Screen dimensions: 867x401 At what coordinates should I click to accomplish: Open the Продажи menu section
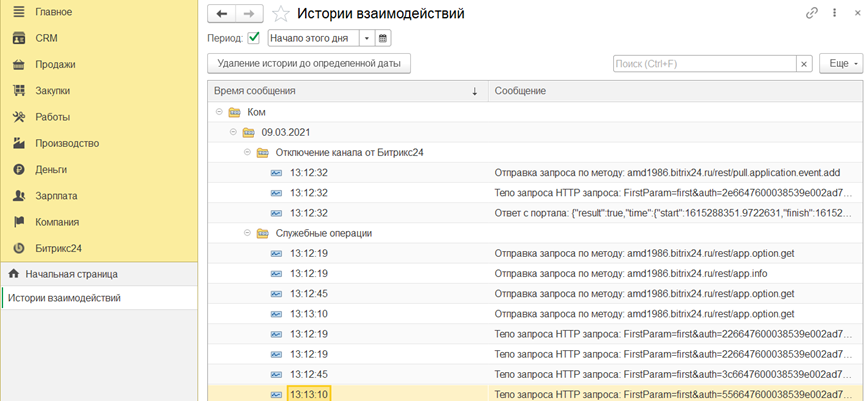55,64
